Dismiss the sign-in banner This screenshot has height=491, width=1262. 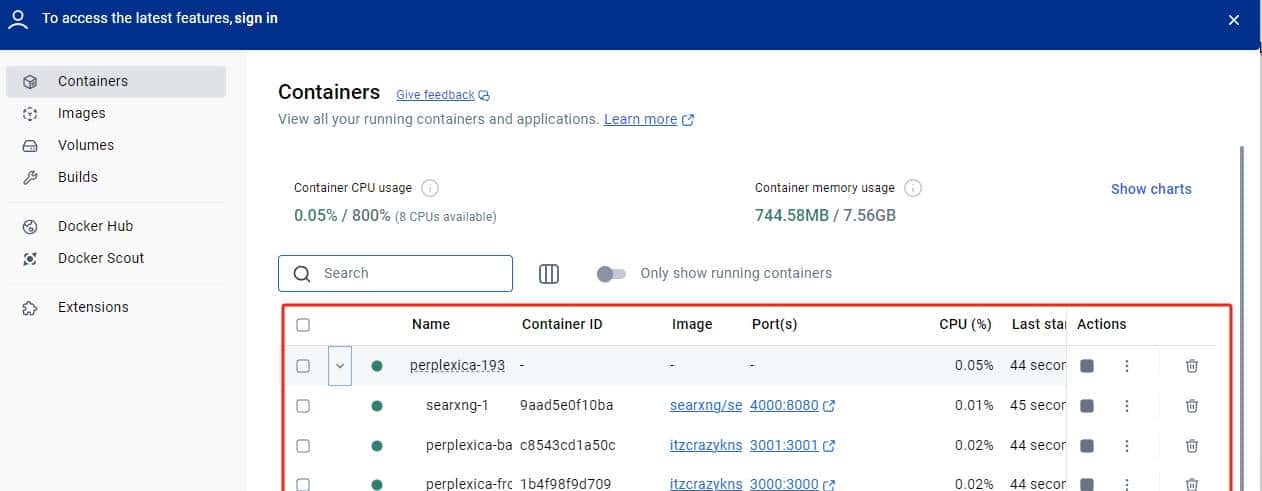pyautogui.click(x=1234, y=19)
